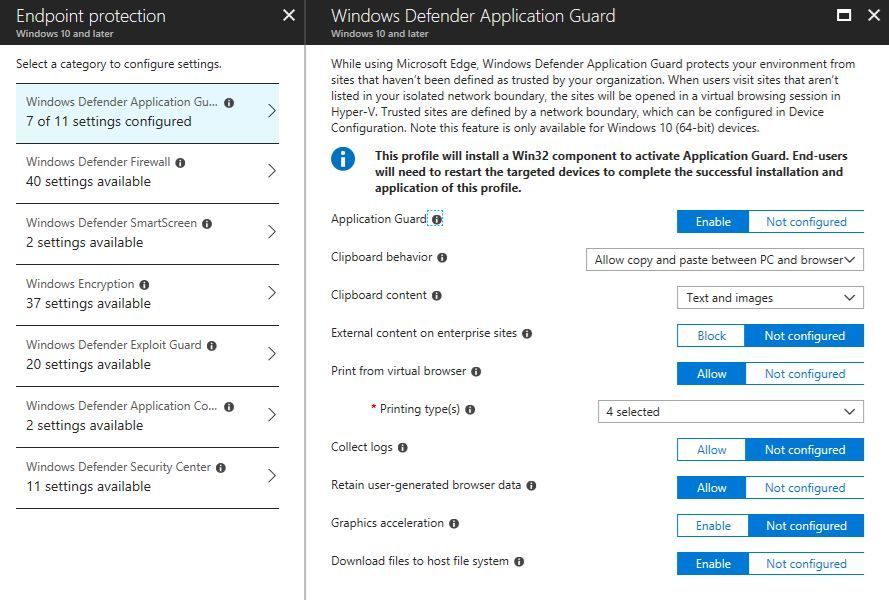This screenshot has width=889, height=600.
Task: Click the info icon beside Clipboard behavior
Action: [442, 257]
